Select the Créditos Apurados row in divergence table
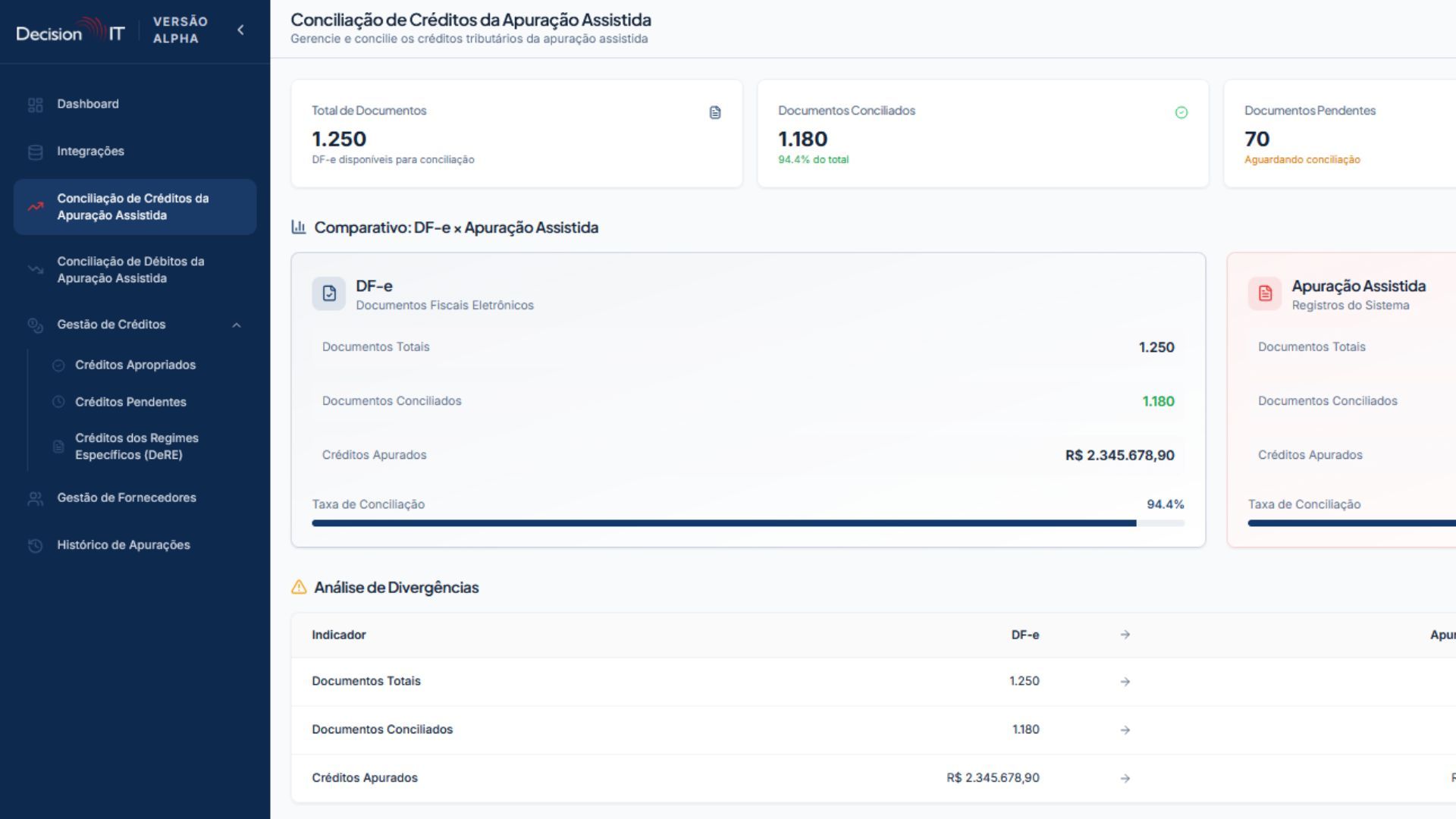This screenshot has height=819, width=1456. [x=874, y=778]
